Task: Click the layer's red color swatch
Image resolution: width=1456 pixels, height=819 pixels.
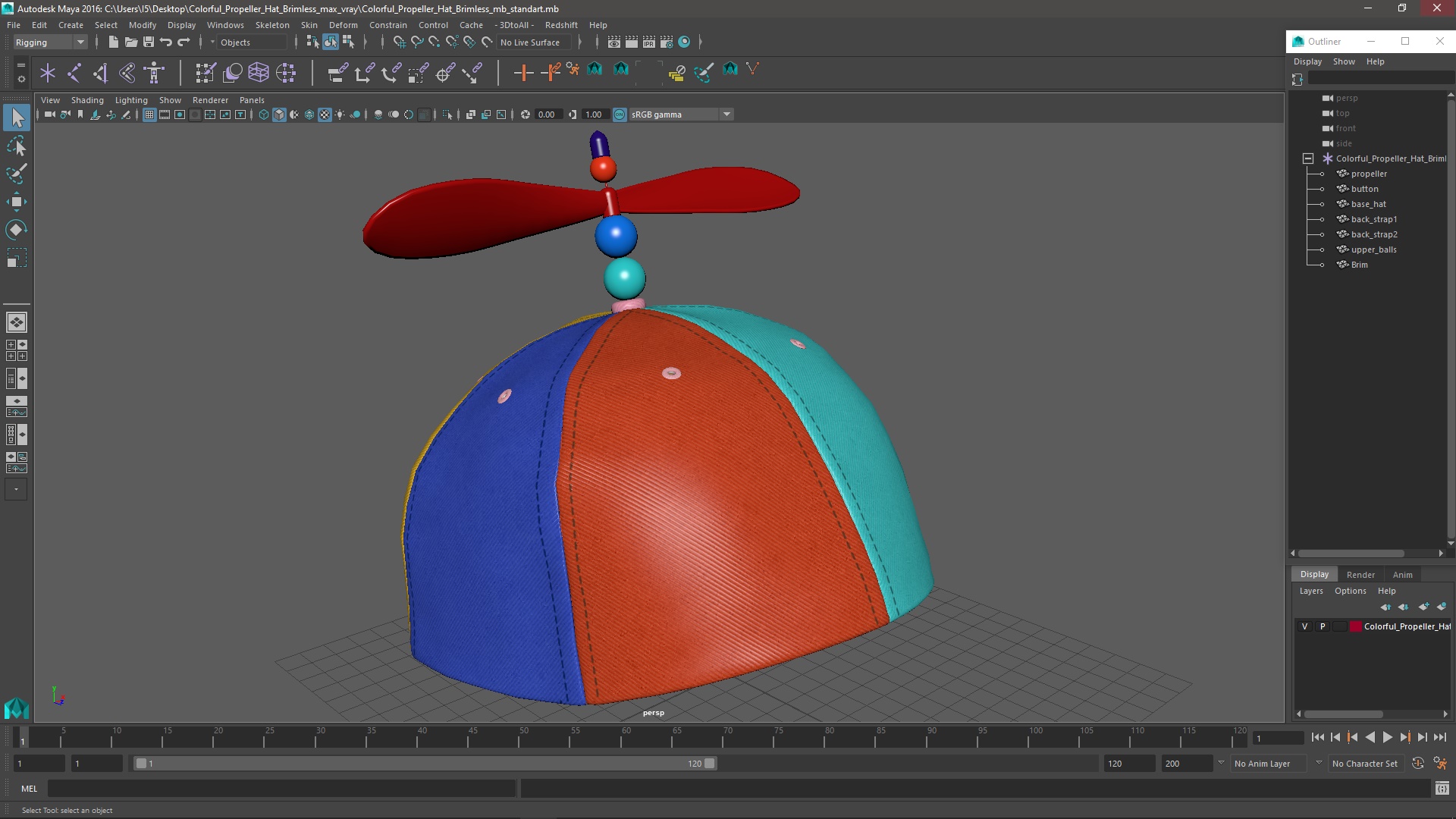Action: (1356, 626)
